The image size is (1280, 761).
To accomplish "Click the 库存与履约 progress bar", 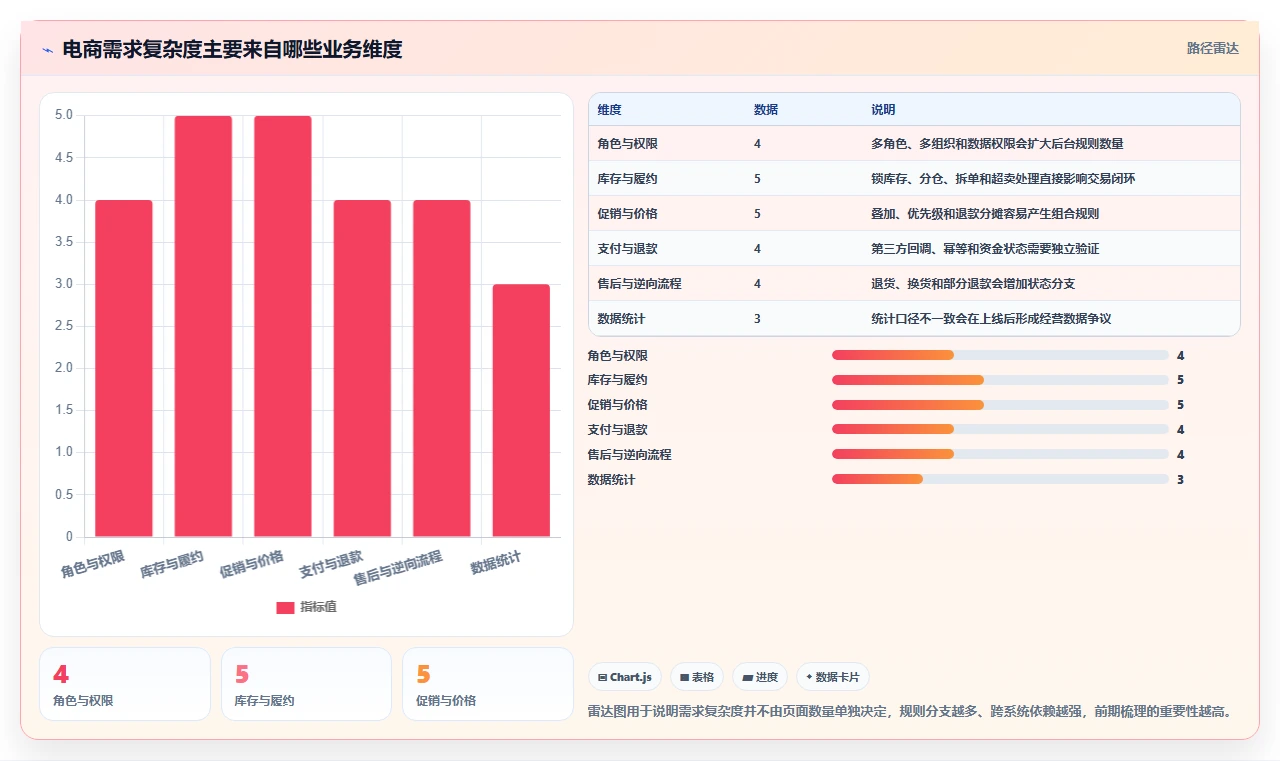I will coord(1000,380).
